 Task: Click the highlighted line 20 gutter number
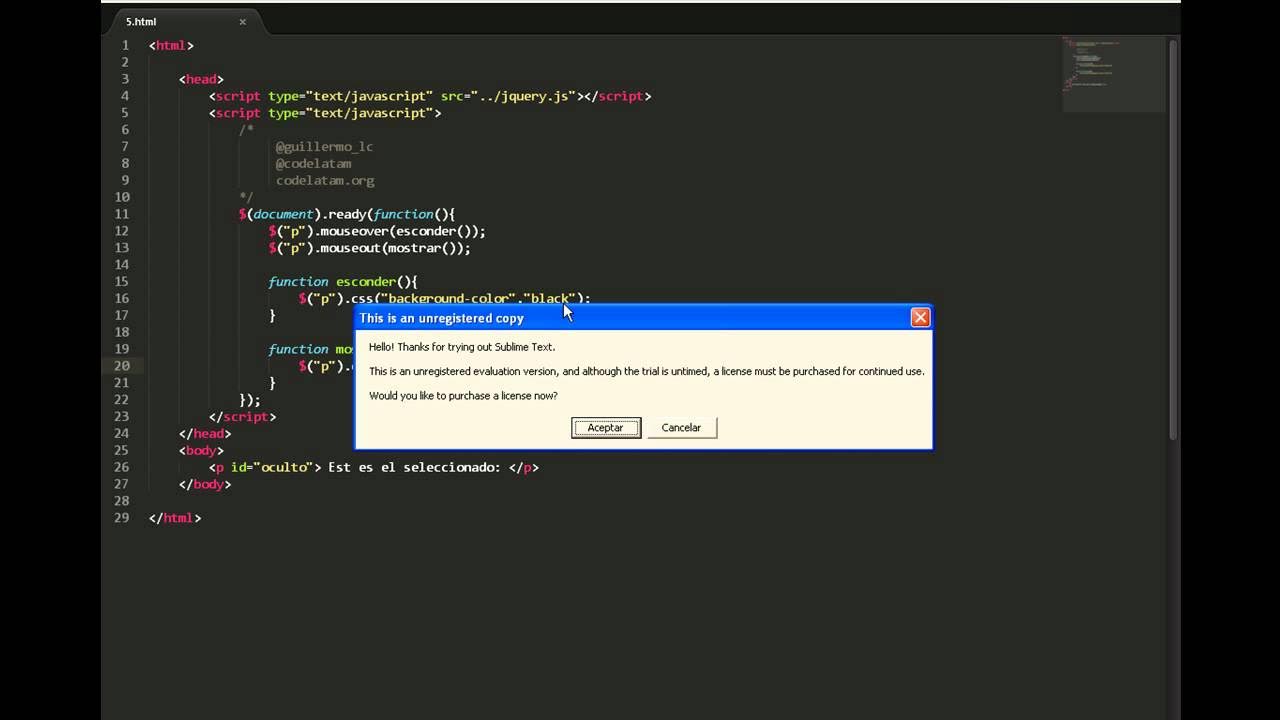pos(121,366)
